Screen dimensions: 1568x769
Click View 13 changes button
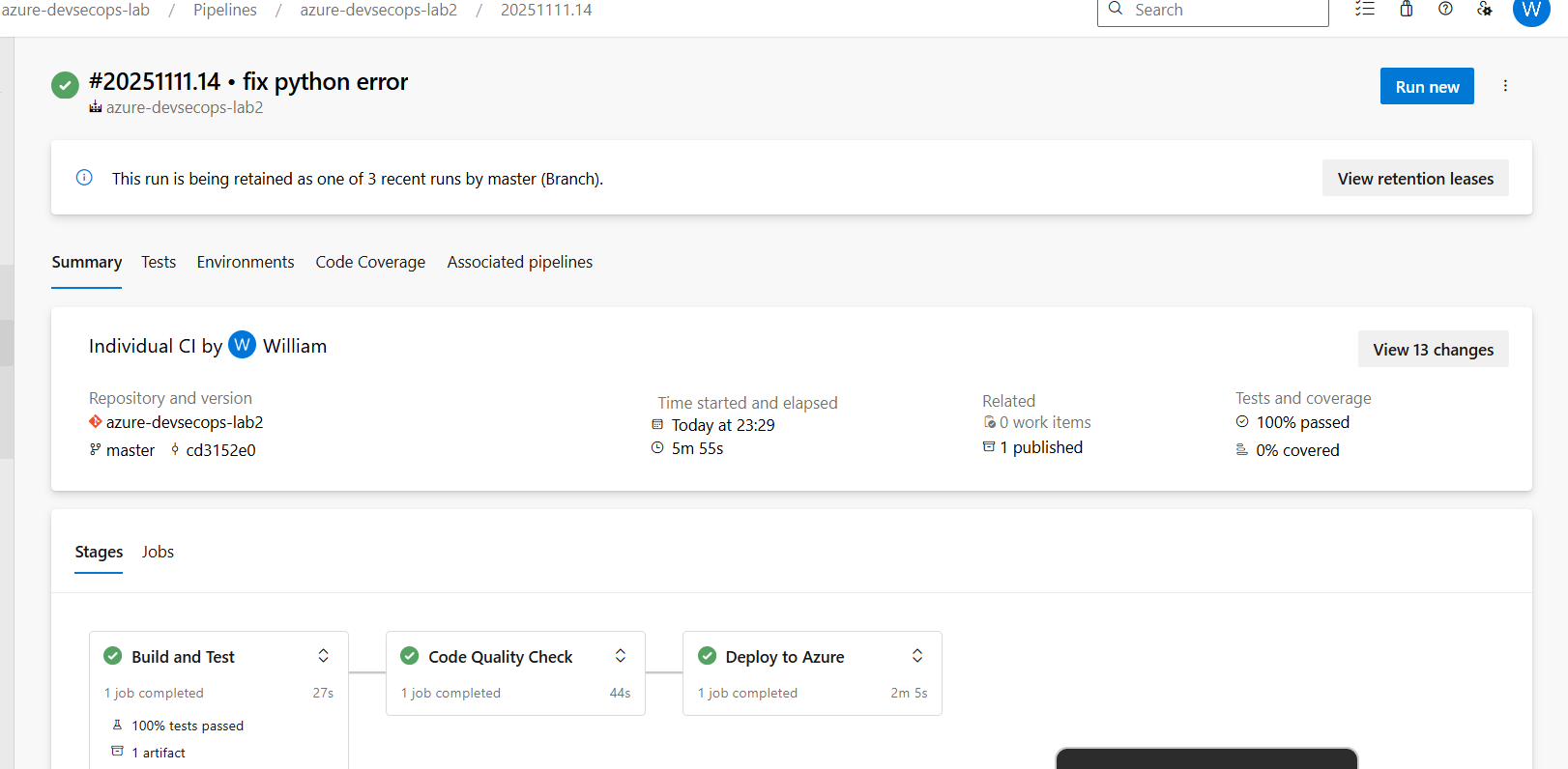pyautogui.click(x=1433, y=350)
